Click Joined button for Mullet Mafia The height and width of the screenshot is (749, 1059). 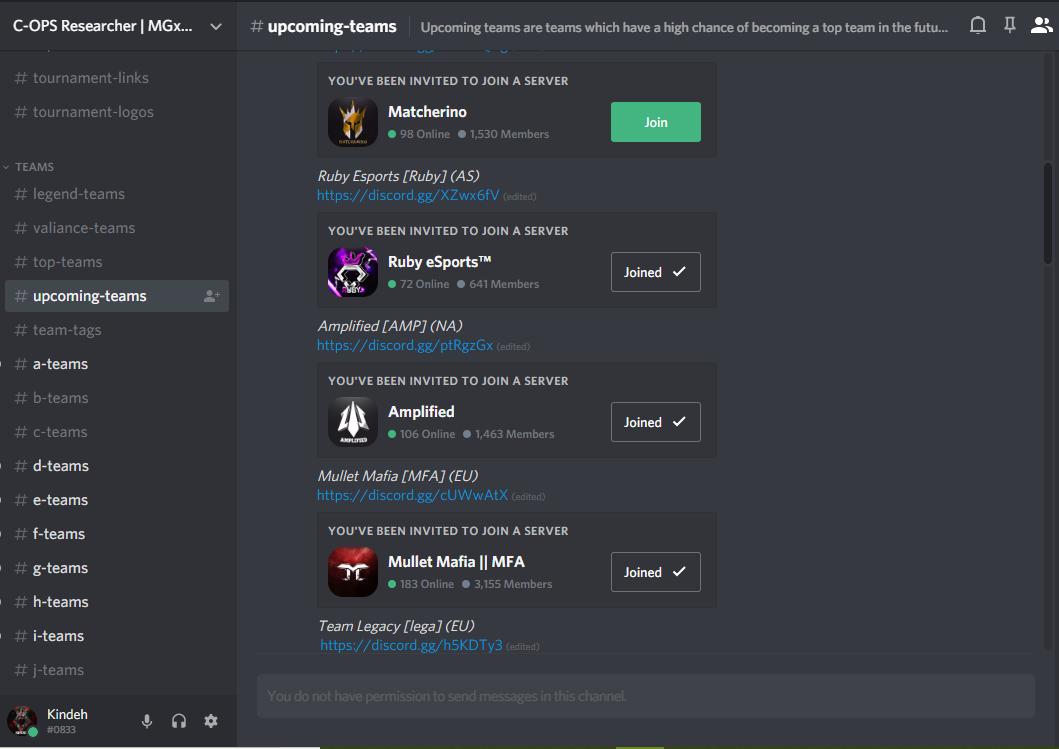pyautogui.click(x=655, y=572)
